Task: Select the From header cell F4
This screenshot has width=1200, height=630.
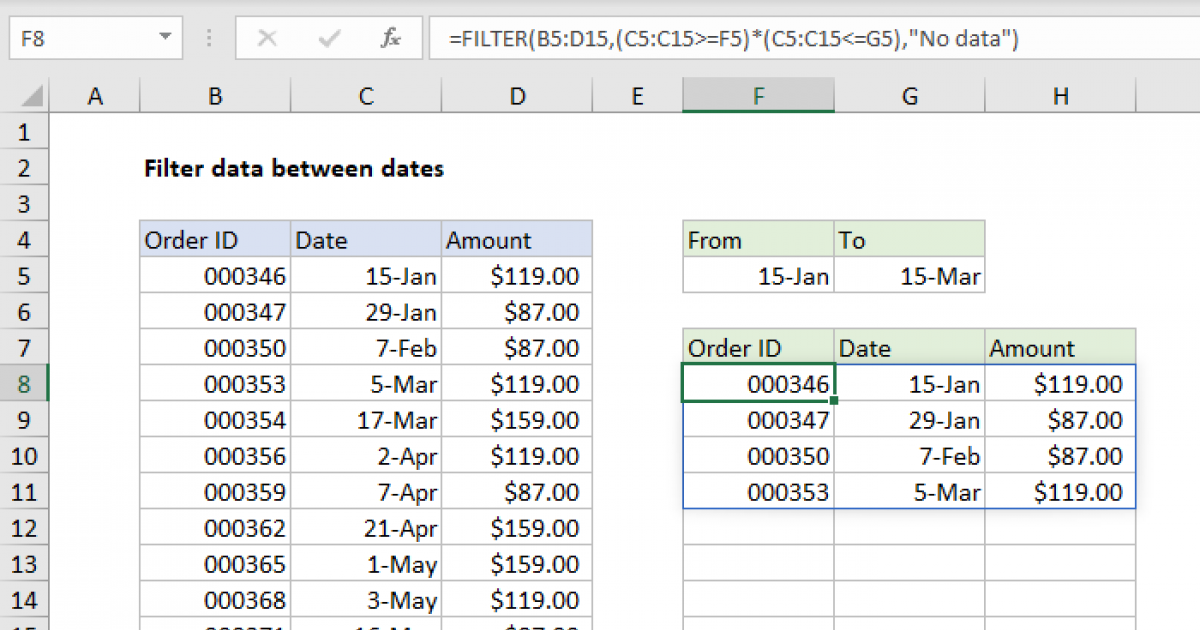Action: pos(757,239)
